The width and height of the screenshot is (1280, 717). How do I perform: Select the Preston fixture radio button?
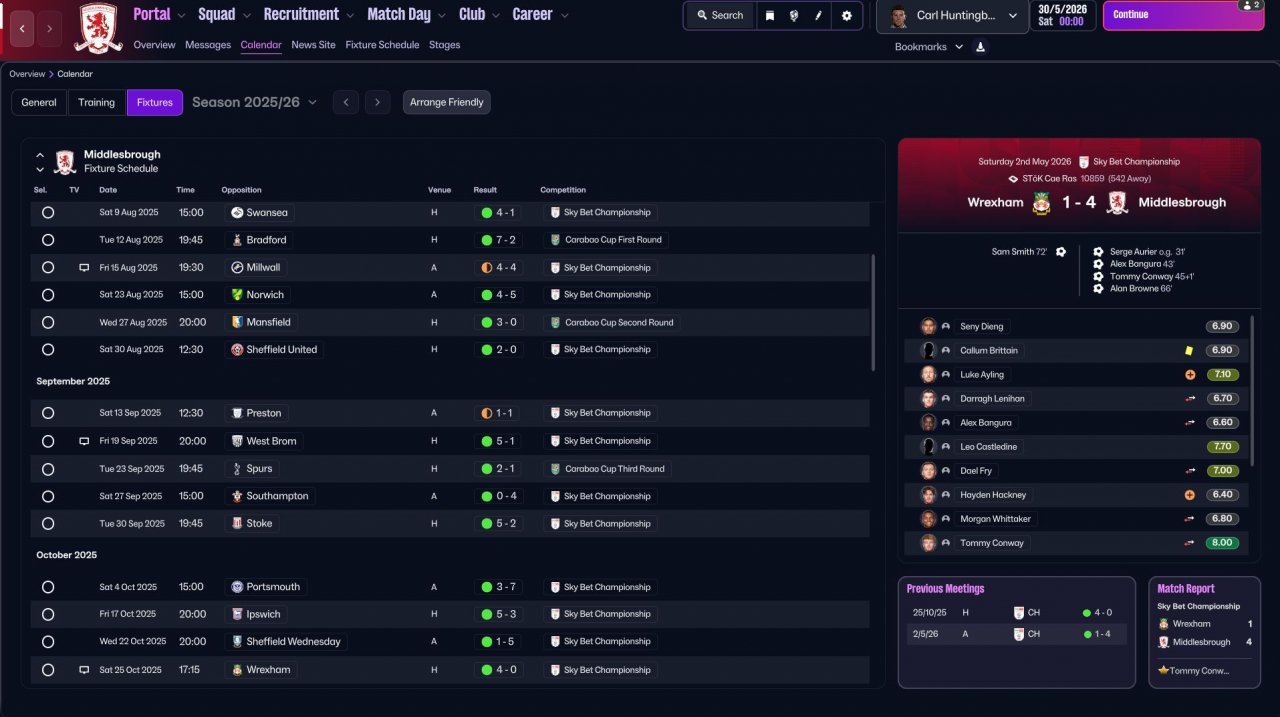coord(48,413)
